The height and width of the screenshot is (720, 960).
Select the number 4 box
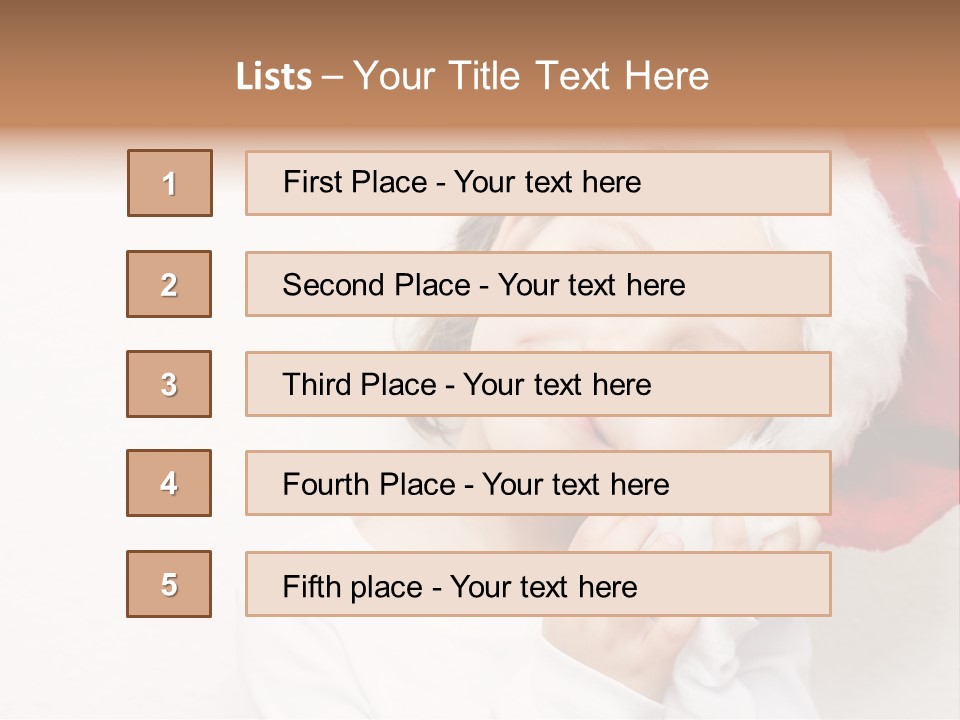169,483
